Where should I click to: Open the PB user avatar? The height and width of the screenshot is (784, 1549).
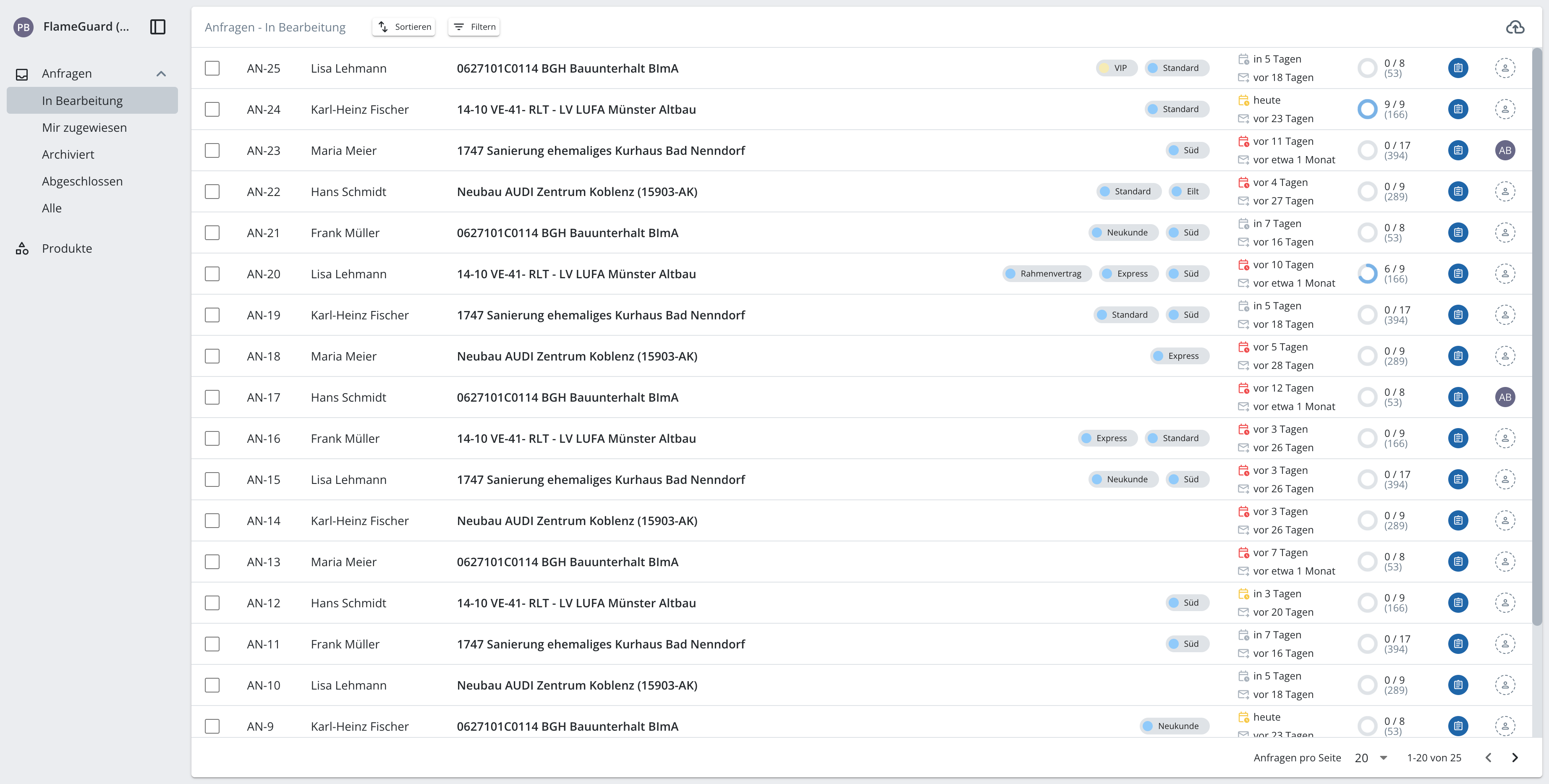coord(24,27)
